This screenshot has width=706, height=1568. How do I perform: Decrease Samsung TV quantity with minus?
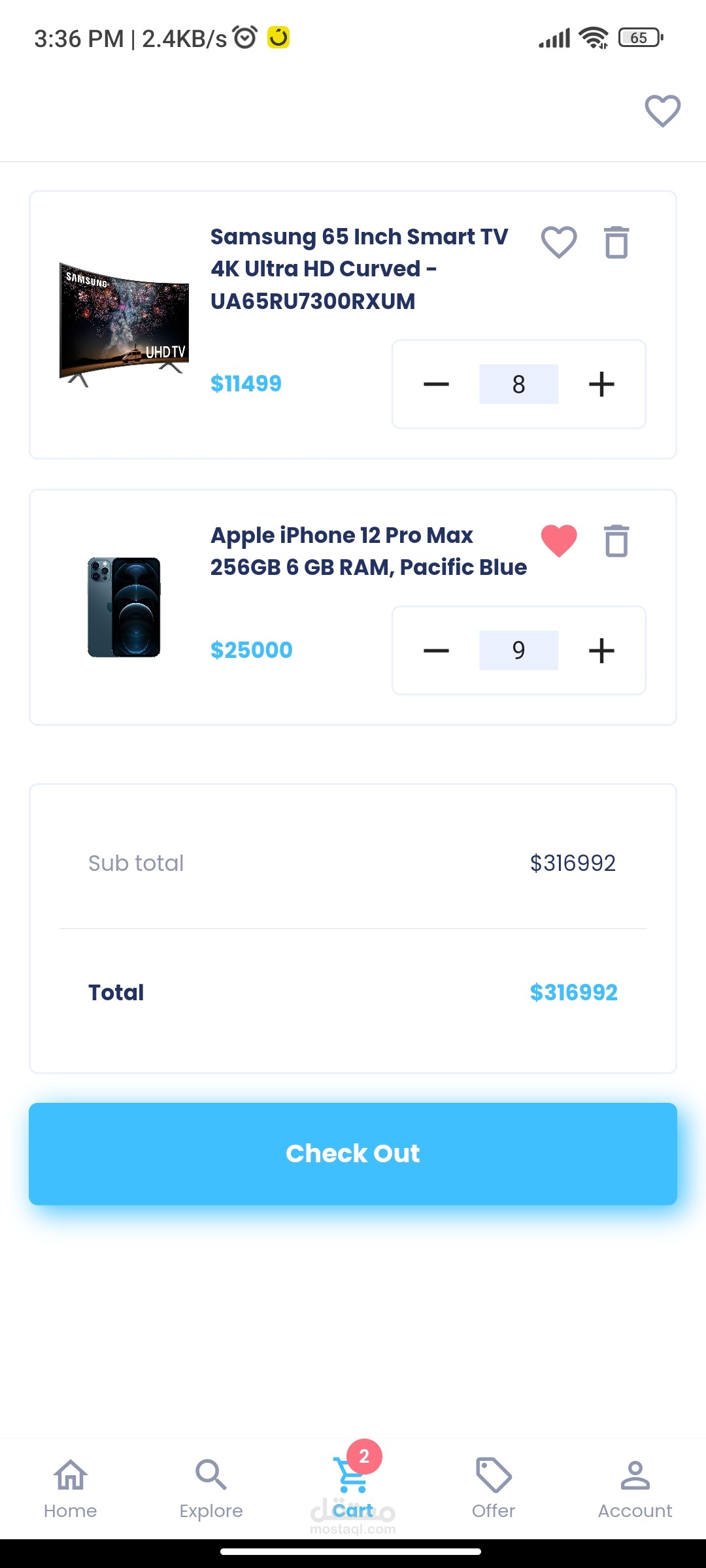(436, 384)
